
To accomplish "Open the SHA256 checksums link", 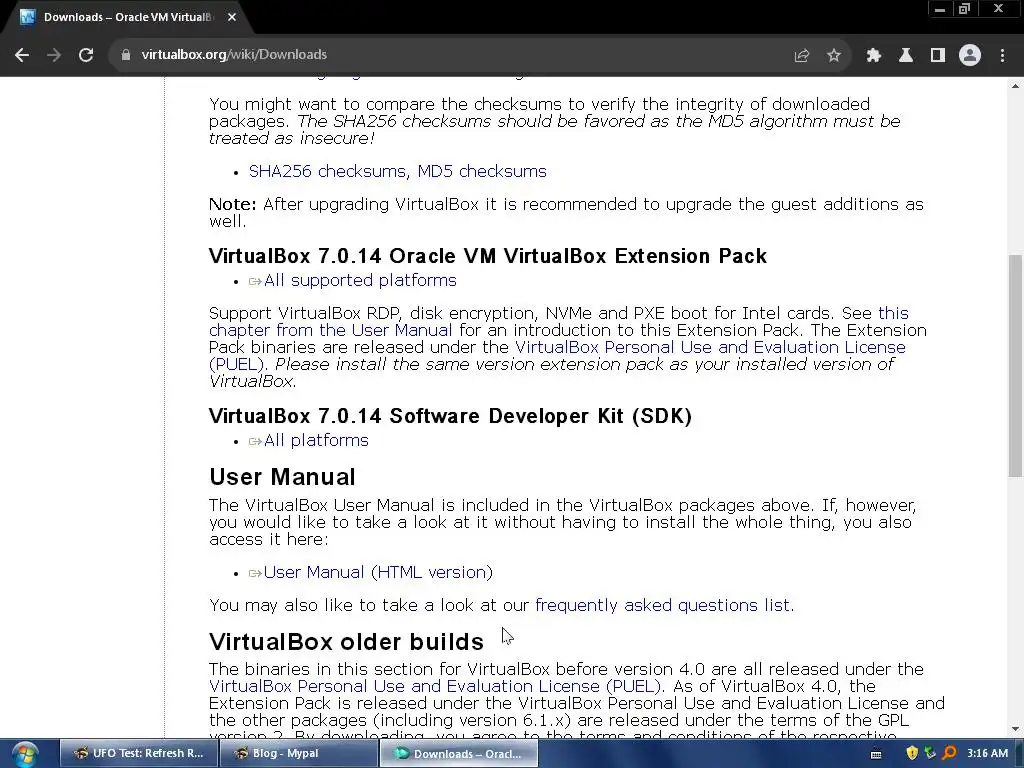I will click(327, 171).
